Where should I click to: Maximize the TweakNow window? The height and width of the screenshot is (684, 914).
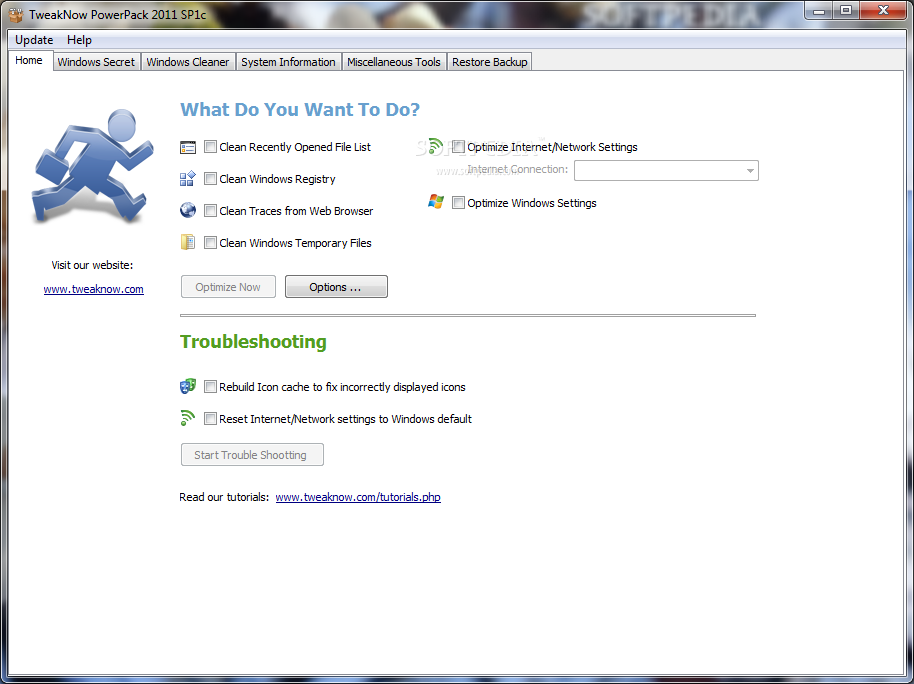click(846, 10)
